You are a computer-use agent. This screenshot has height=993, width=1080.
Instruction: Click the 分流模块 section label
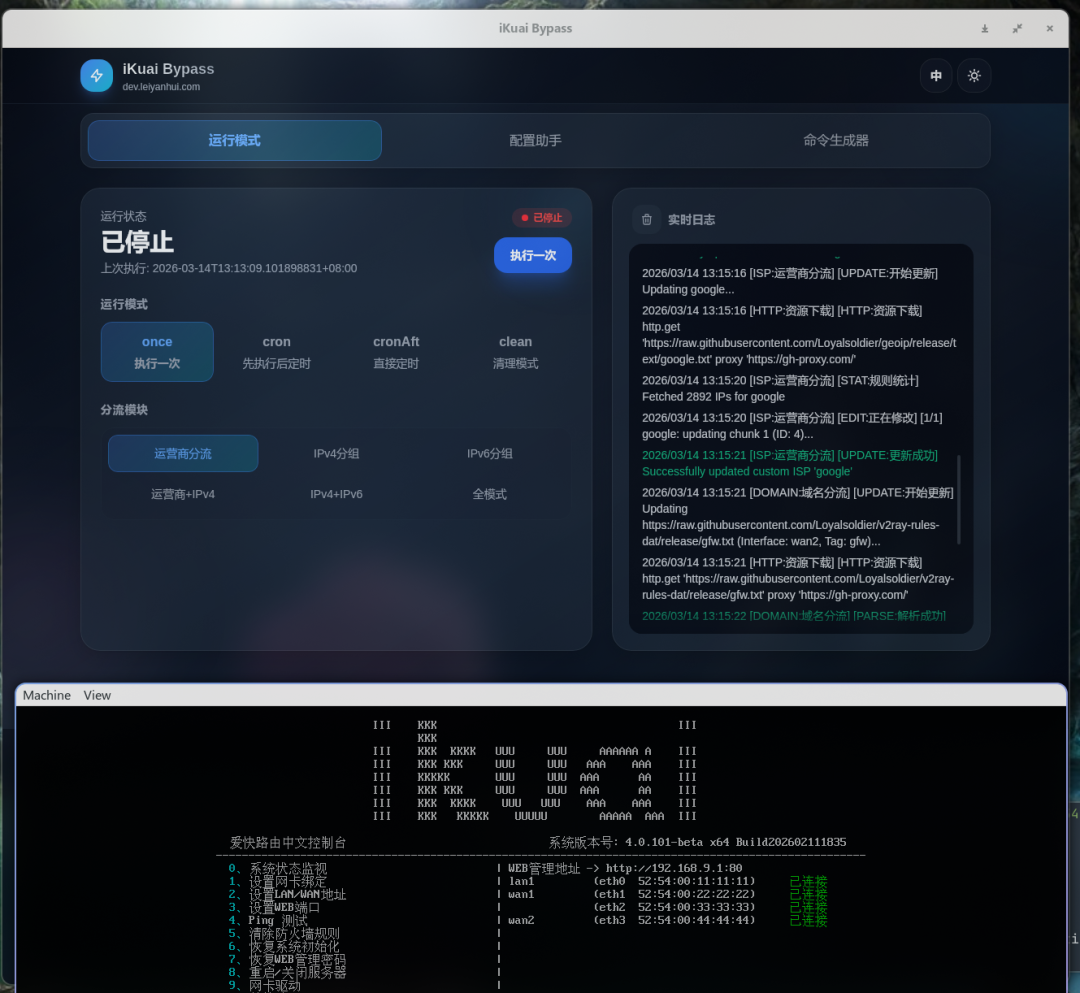(x=124, y=410)
